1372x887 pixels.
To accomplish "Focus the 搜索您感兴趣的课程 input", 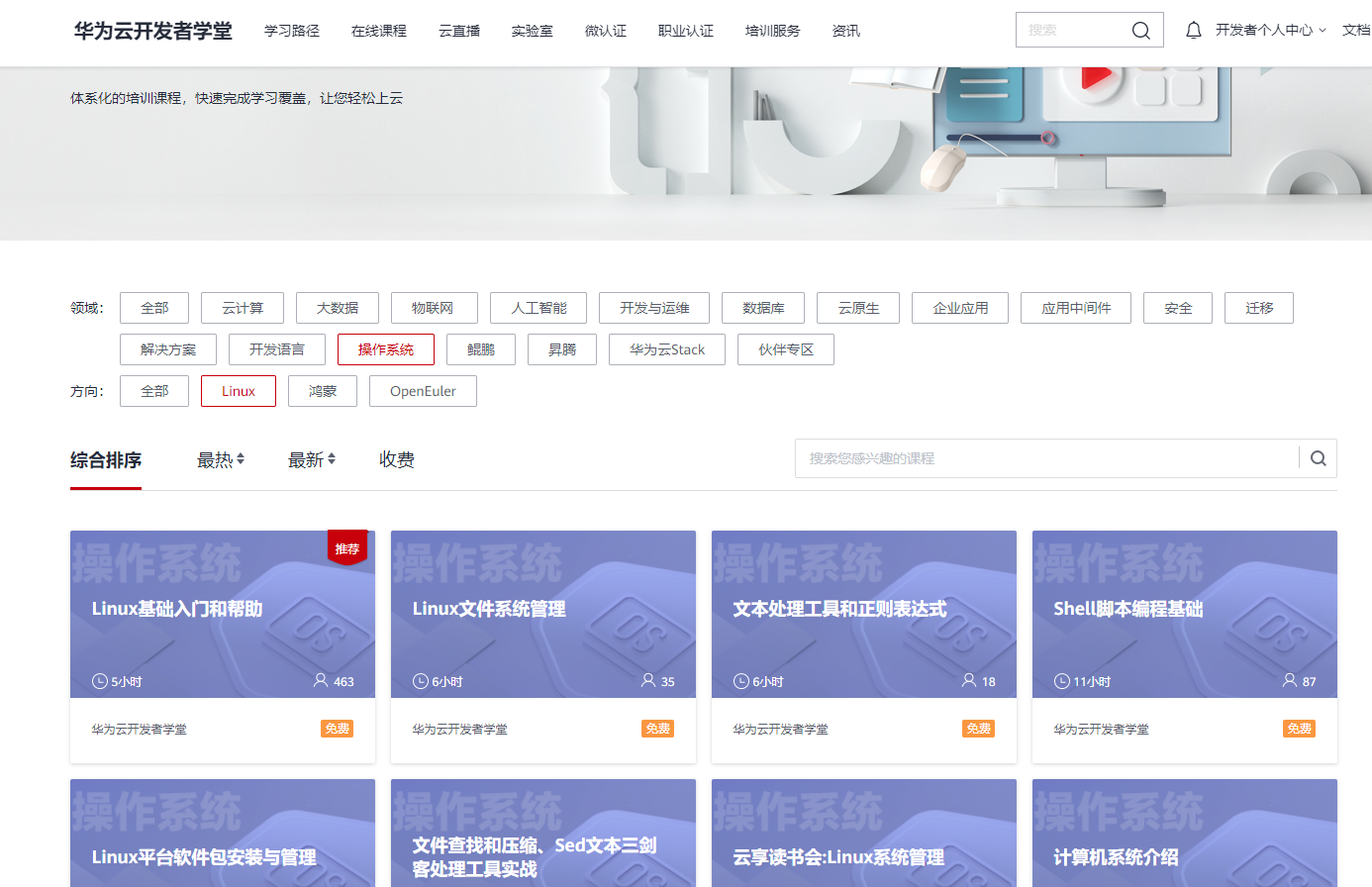I will (1047, 458).
